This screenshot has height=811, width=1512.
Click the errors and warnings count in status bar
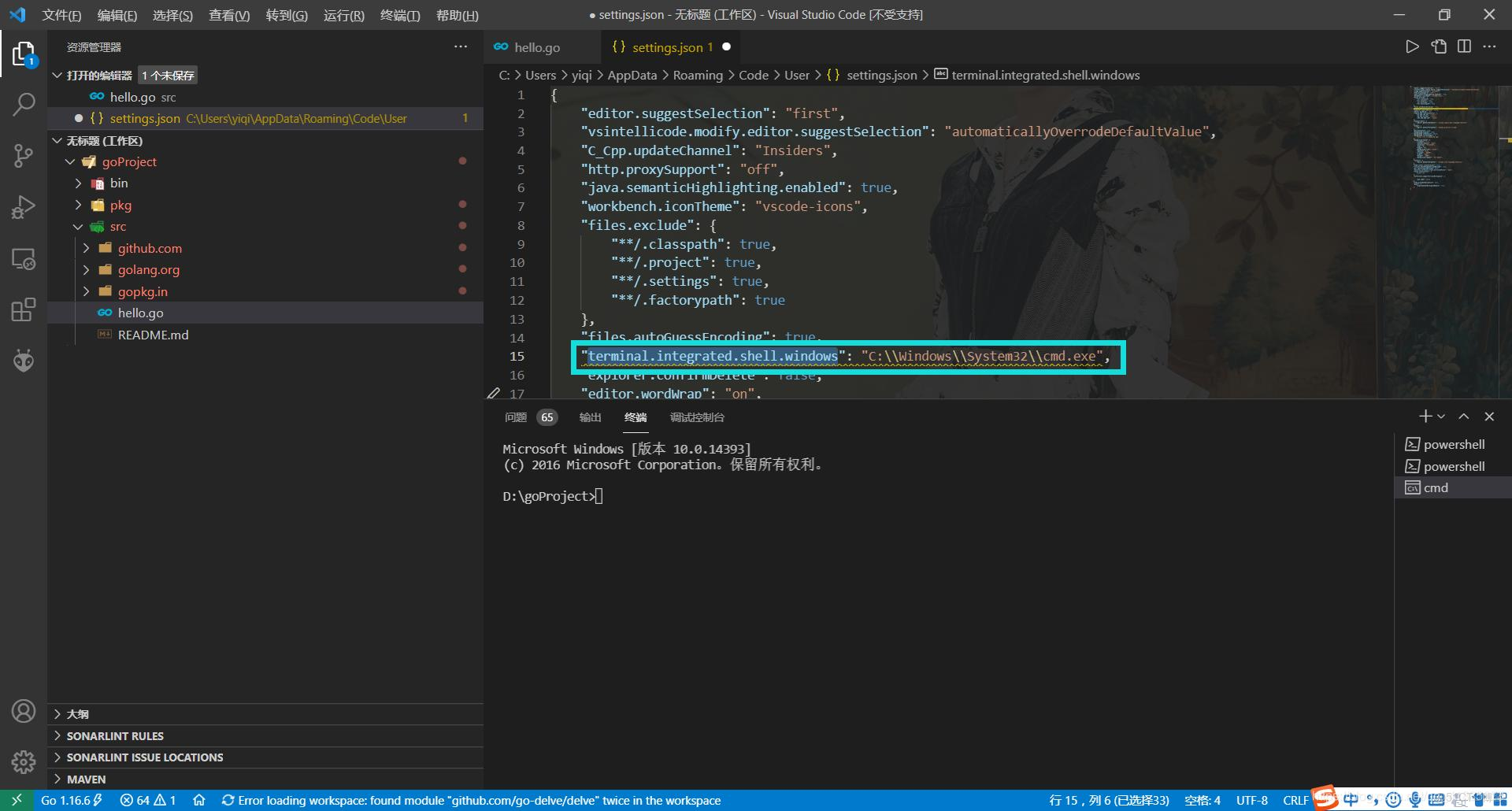[148, 800]
